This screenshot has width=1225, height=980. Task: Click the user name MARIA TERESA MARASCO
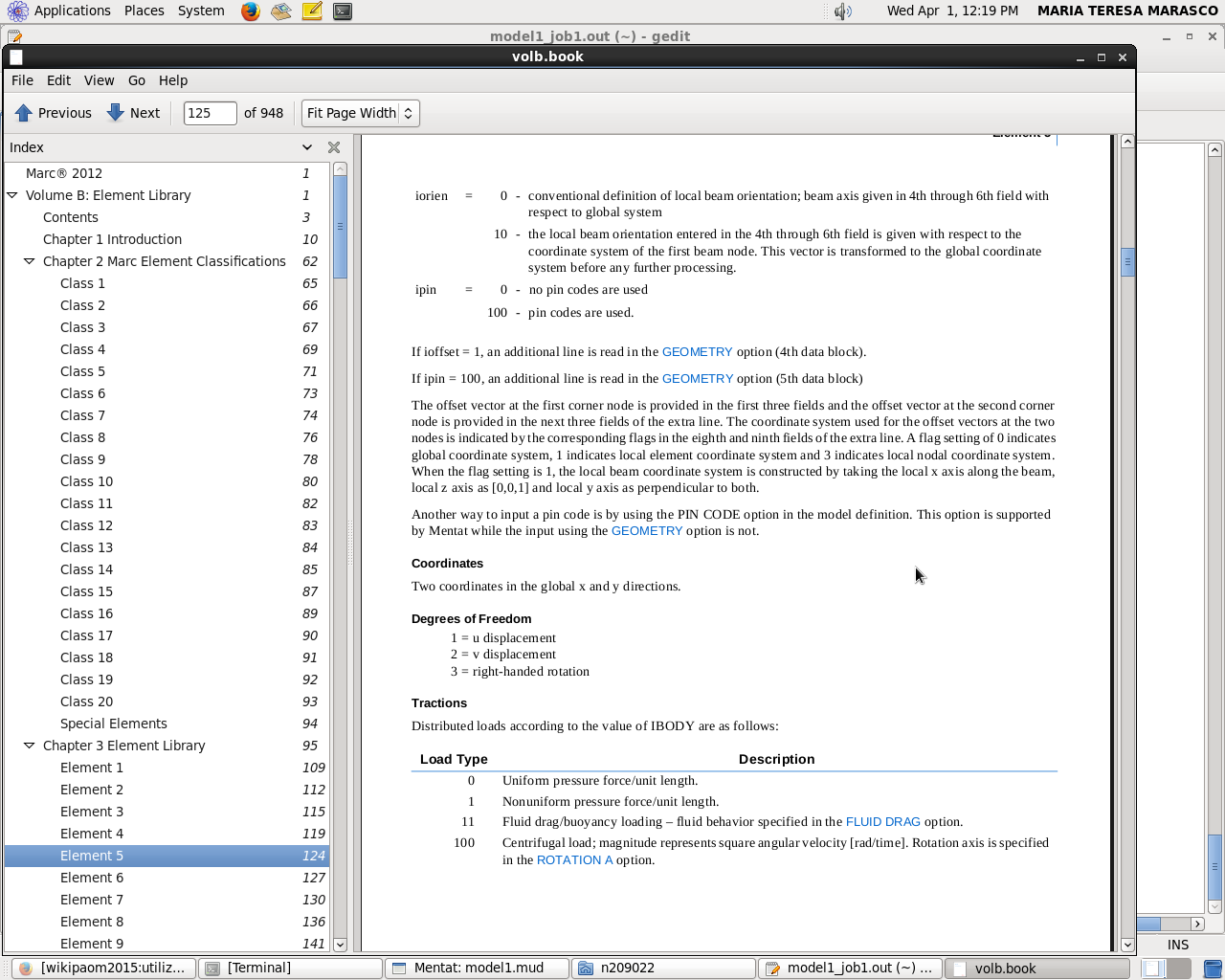[x=1127, y=11]
